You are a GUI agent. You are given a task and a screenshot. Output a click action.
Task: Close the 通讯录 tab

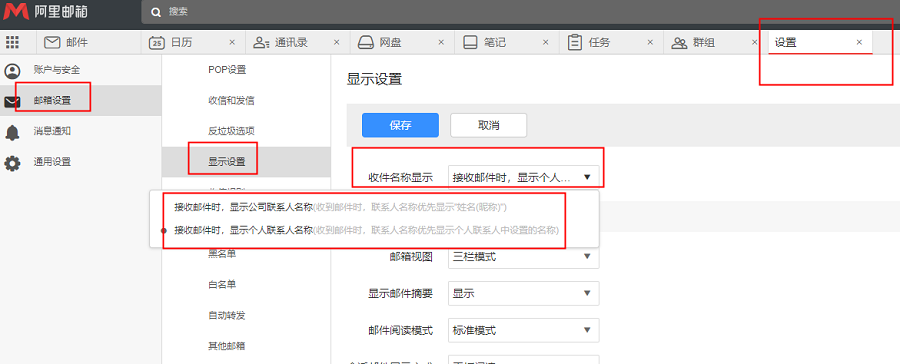click(336, 42)
